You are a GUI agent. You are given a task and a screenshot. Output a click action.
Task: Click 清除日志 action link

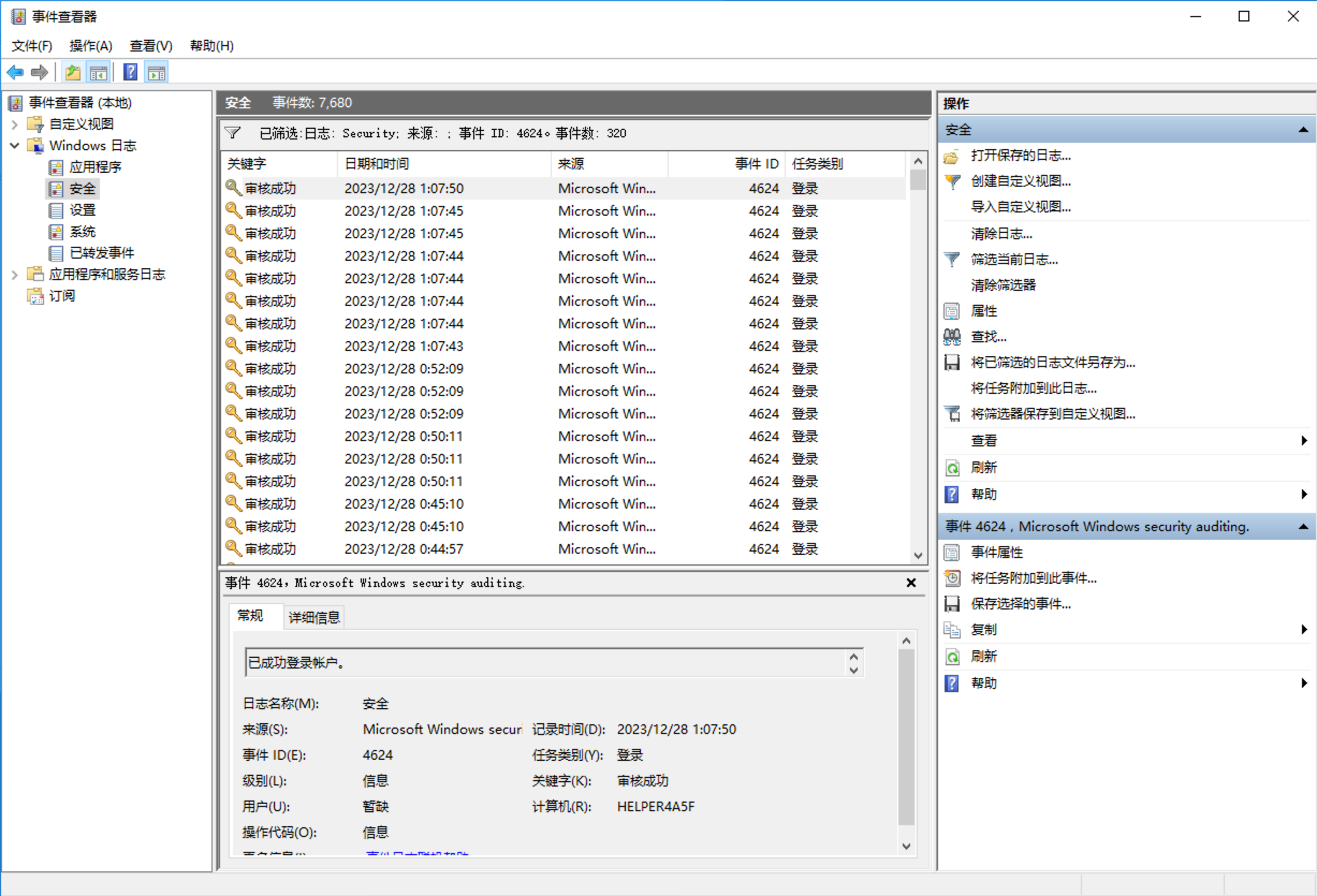coord(1001,233)
